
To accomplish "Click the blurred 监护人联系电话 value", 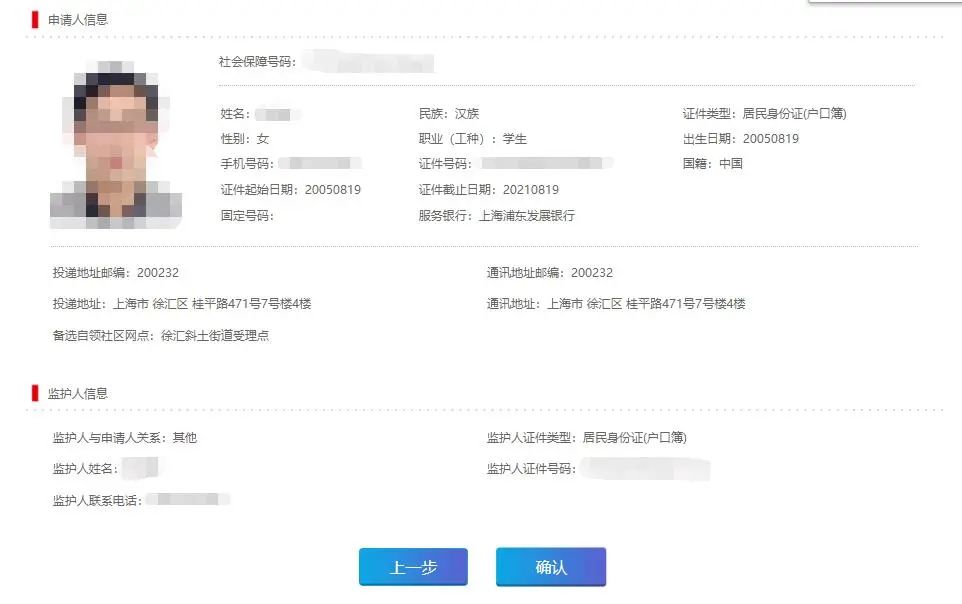I will [x=188, y=499].
